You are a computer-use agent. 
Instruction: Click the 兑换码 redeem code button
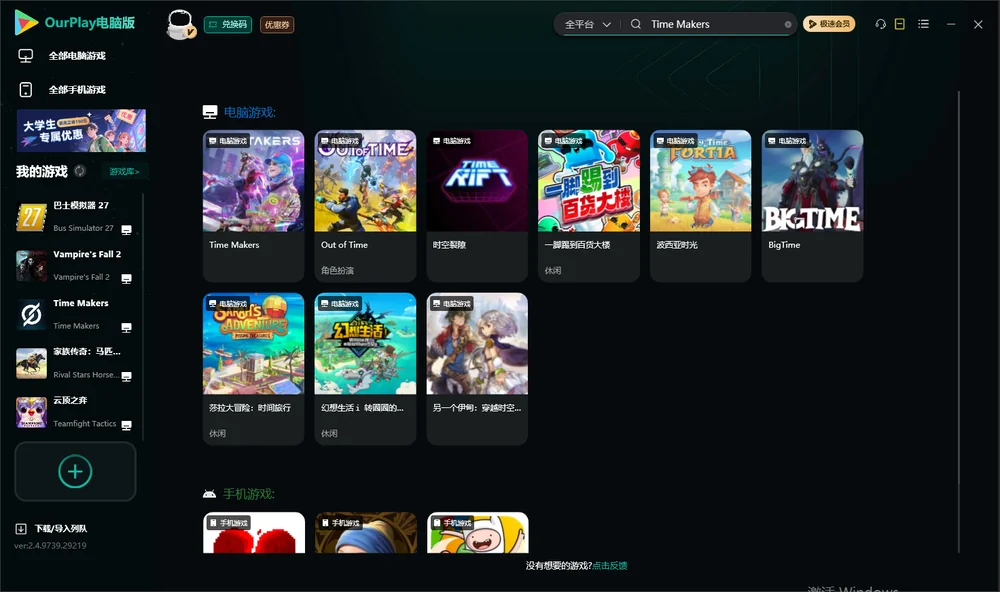[228, 24]
